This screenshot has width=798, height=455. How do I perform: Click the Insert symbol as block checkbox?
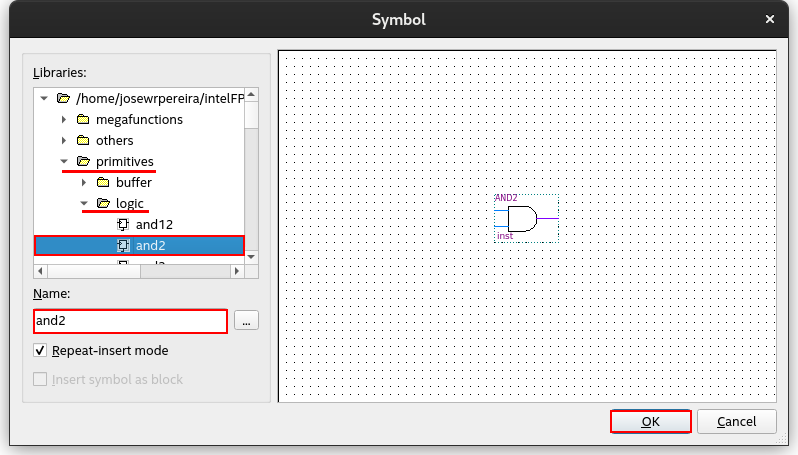pyautogui.click(x=41, y=380)
